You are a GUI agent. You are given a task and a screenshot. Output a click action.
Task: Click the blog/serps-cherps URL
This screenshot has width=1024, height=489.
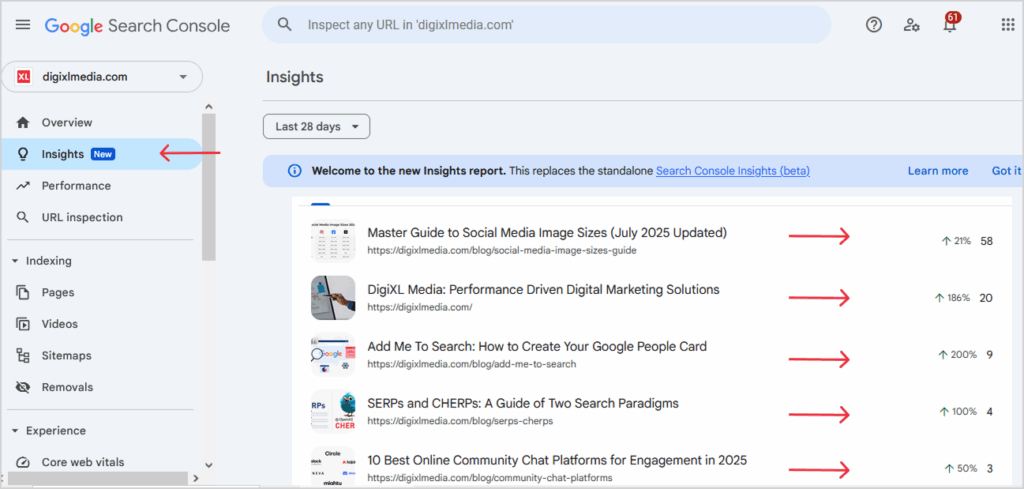460,421
